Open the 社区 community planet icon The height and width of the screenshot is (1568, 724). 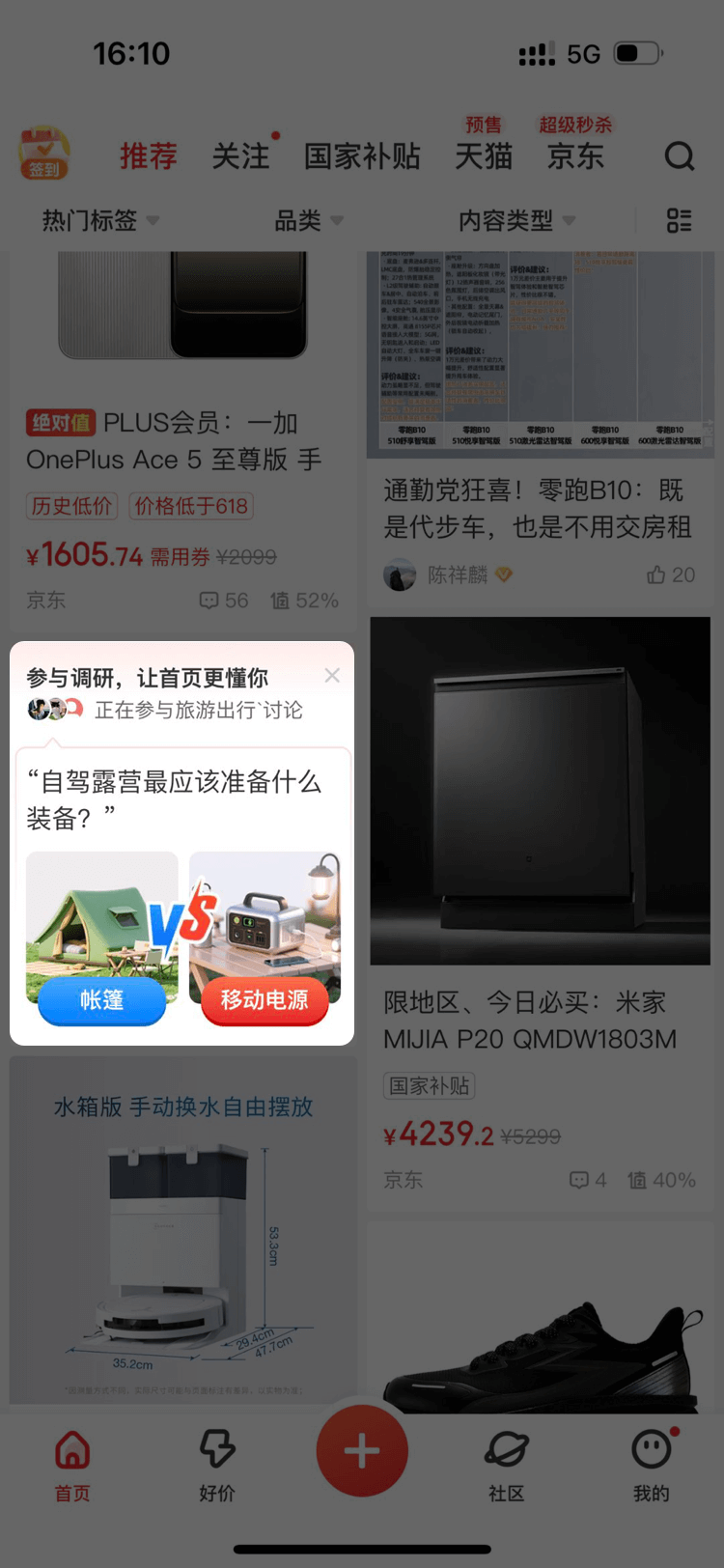pyautogui.click(x=507, y=1449)
